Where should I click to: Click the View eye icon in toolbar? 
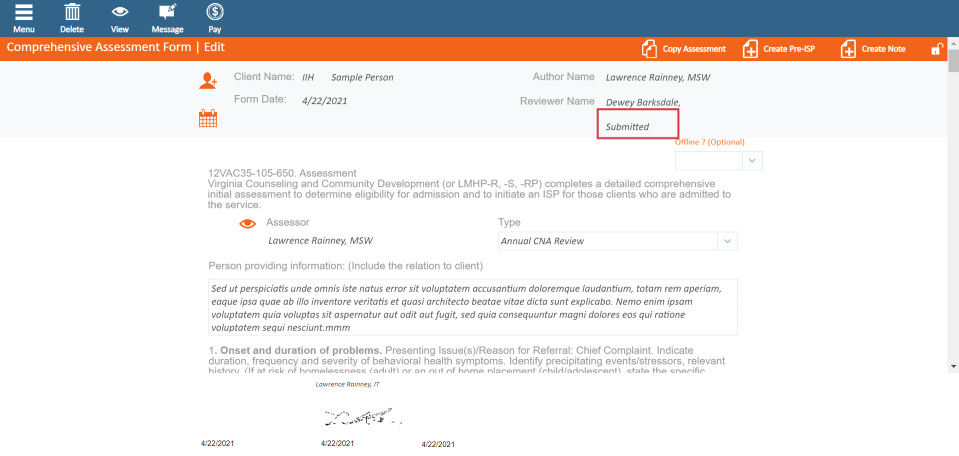tap(119, 13)
